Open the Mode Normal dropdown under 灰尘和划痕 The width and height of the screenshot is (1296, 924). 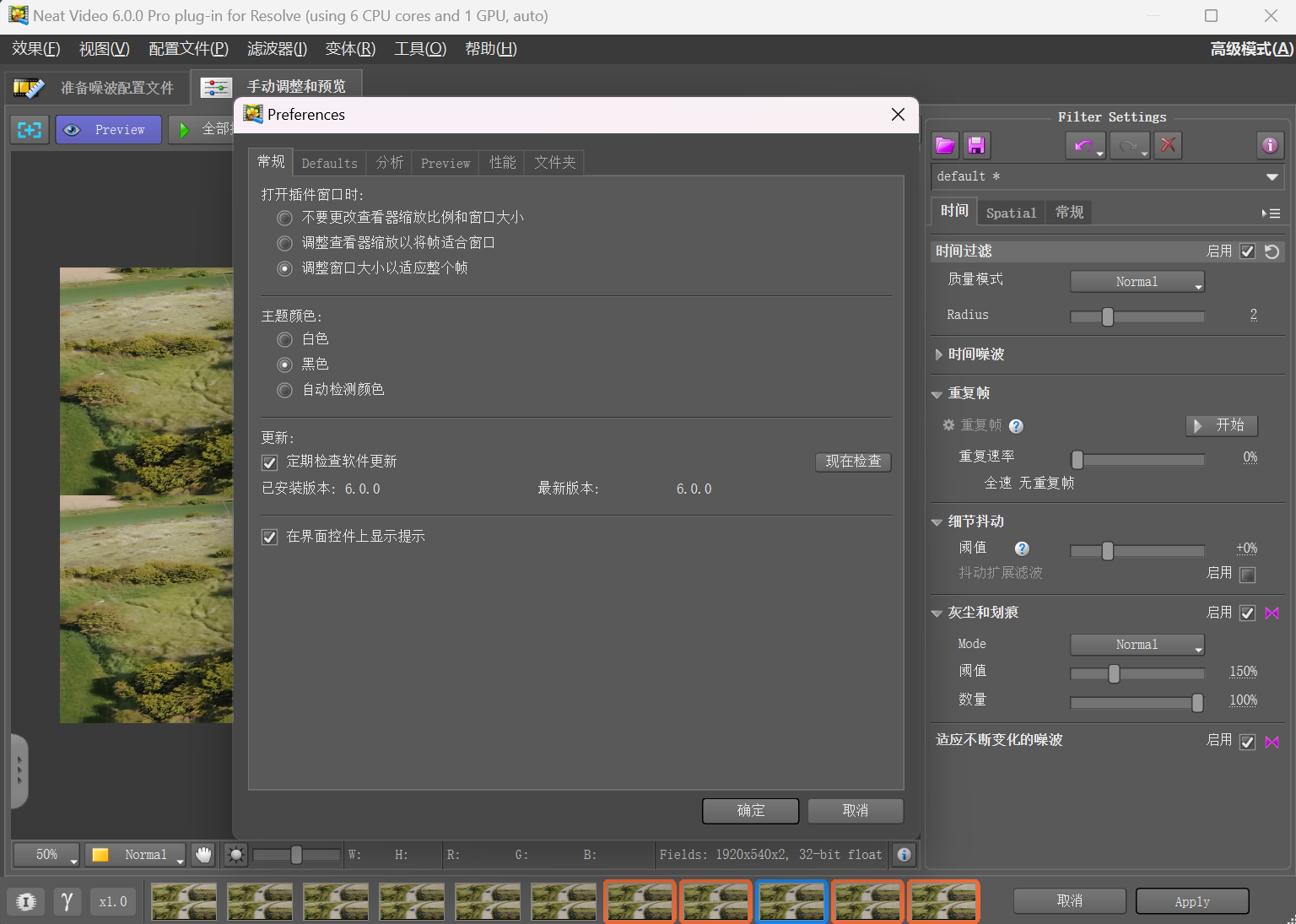point(1137,645)
